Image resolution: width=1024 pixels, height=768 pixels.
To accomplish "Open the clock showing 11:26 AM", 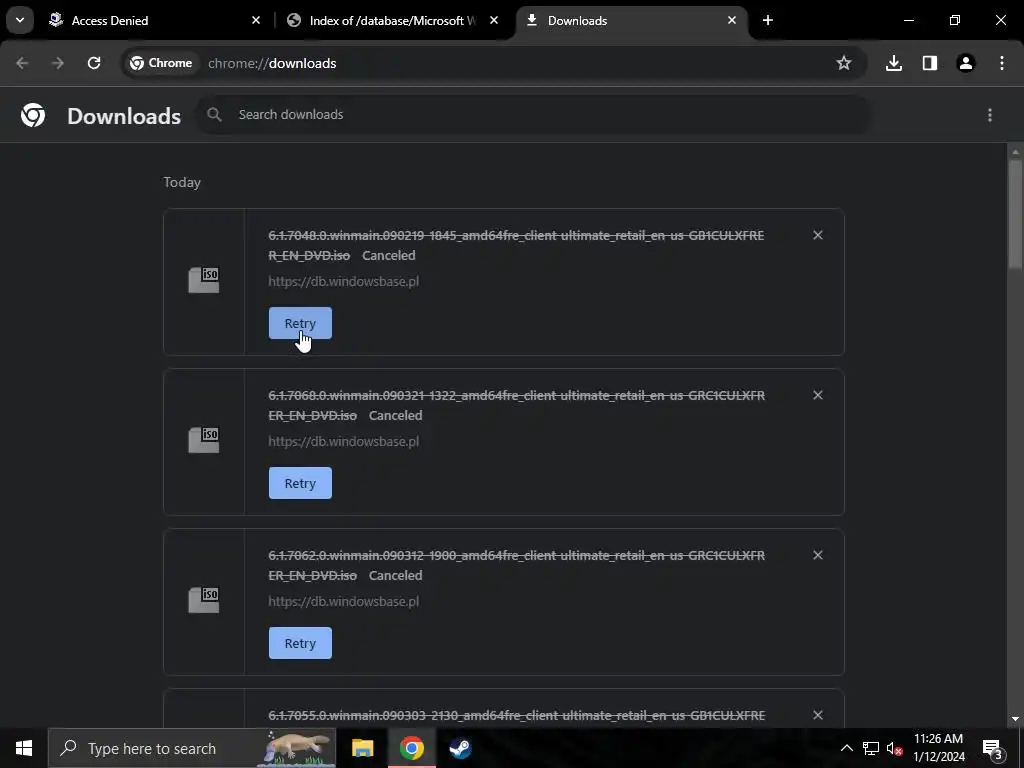I will pos(938,748).
